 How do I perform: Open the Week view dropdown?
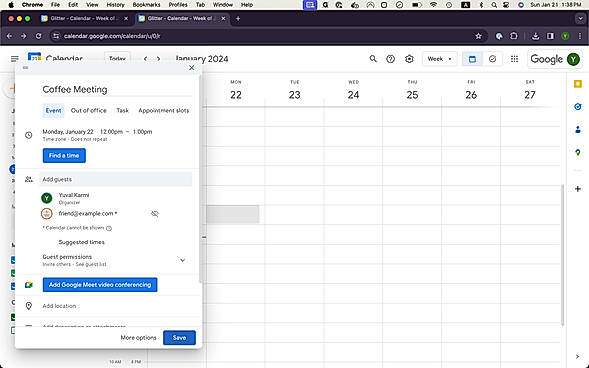pos(439,59)
